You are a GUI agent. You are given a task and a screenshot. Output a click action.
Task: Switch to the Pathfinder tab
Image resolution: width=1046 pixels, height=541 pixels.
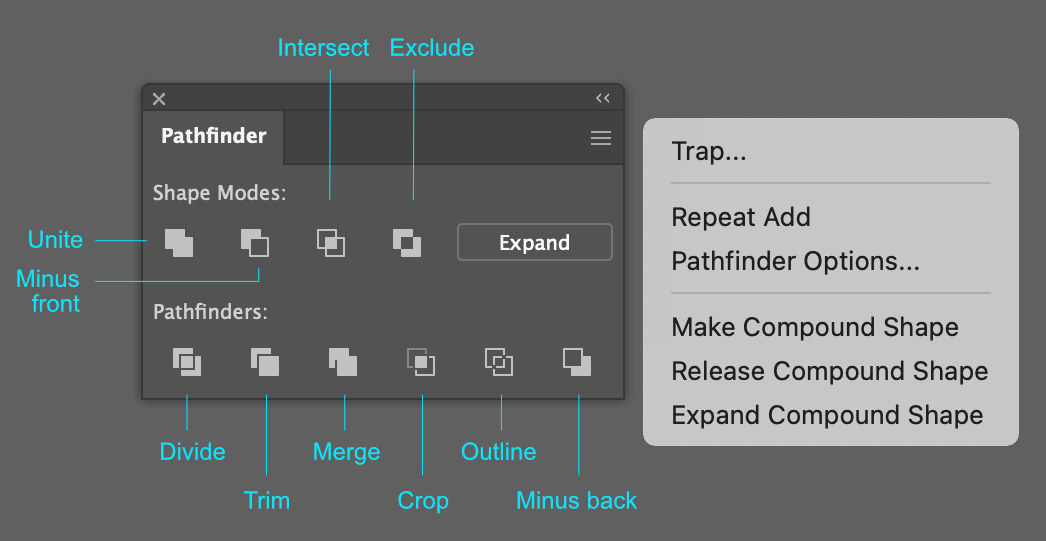click(214, 136)
